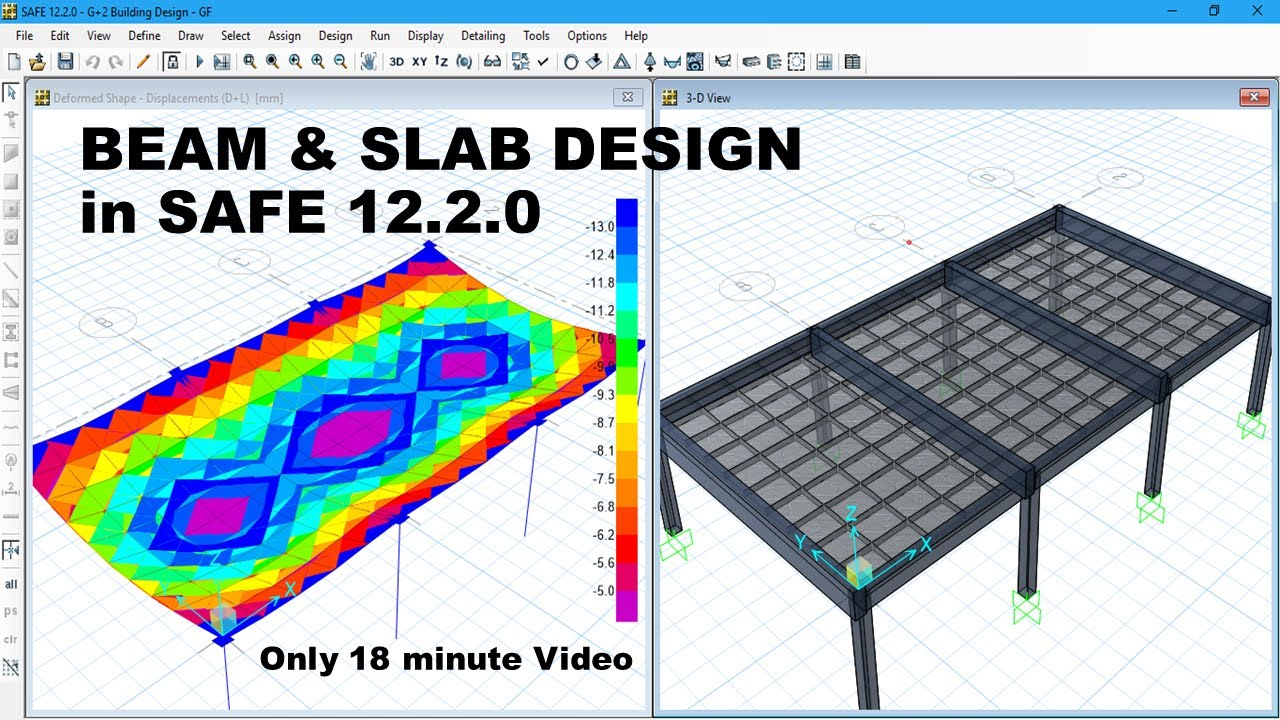
Task: Click the Redo arrow icon
Action: [x=116, y=62]
